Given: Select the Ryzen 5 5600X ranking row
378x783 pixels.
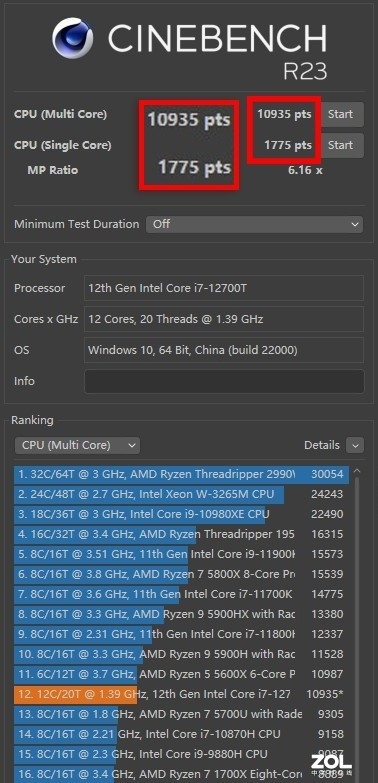Looking at the screenshot, I should (x=181, y=674).
